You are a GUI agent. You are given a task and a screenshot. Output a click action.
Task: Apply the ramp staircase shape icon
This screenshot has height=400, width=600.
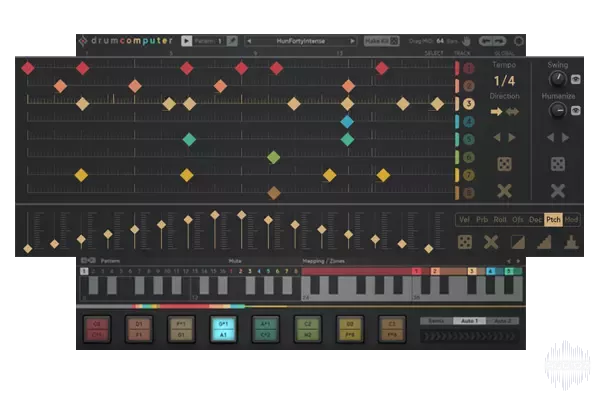(x=544, y=242)
